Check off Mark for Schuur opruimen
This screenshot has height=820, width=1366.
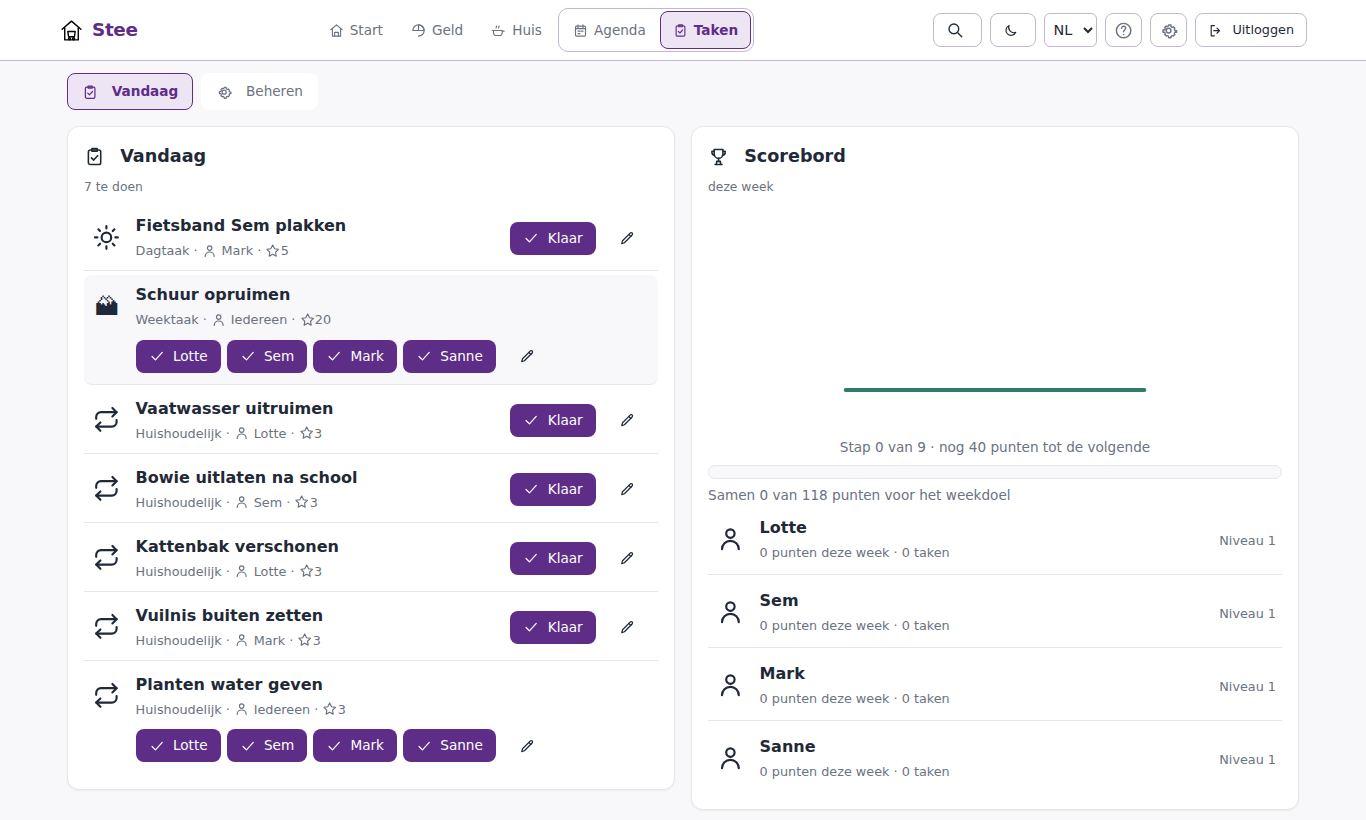355,356
